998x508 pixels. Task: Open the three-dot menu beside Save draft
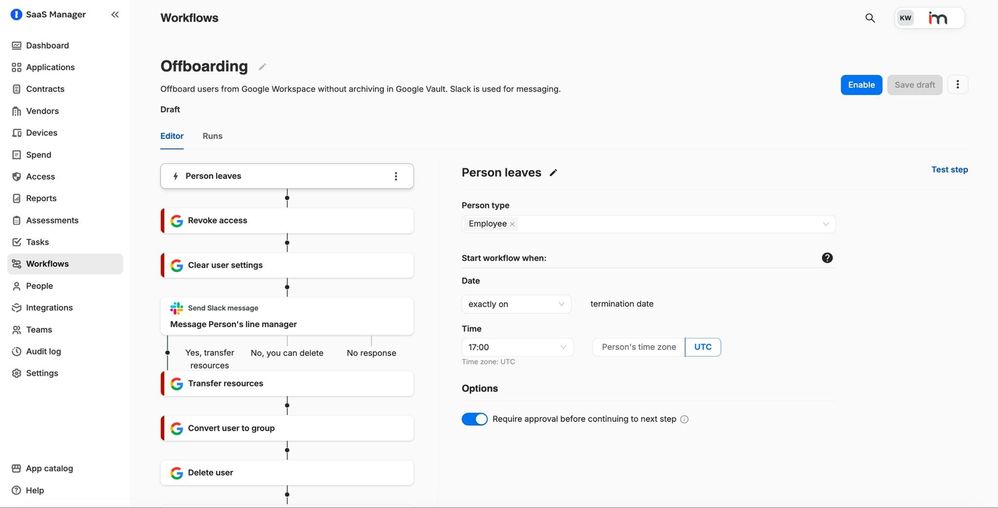click(x=957, y=85)
